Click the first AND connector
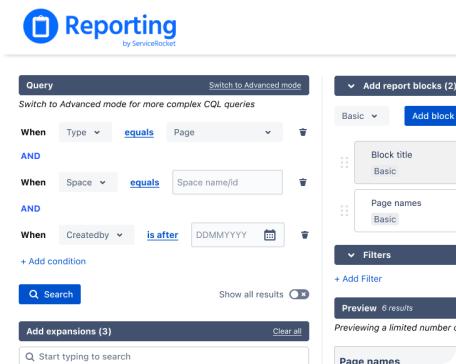Screen dimensions: 456x364 [31, 156]
